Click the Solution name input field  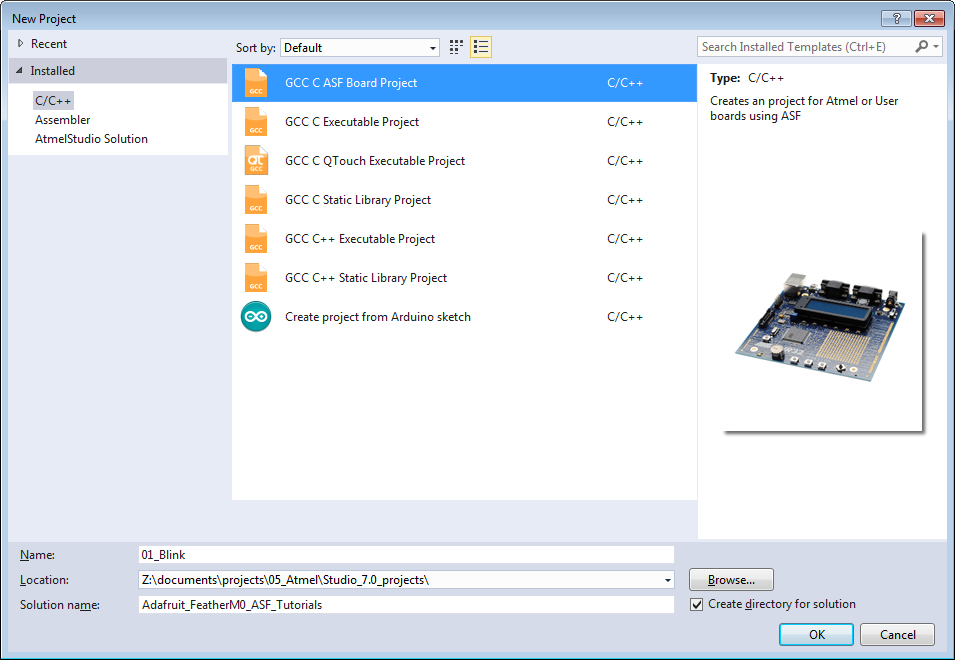point(406,605)
